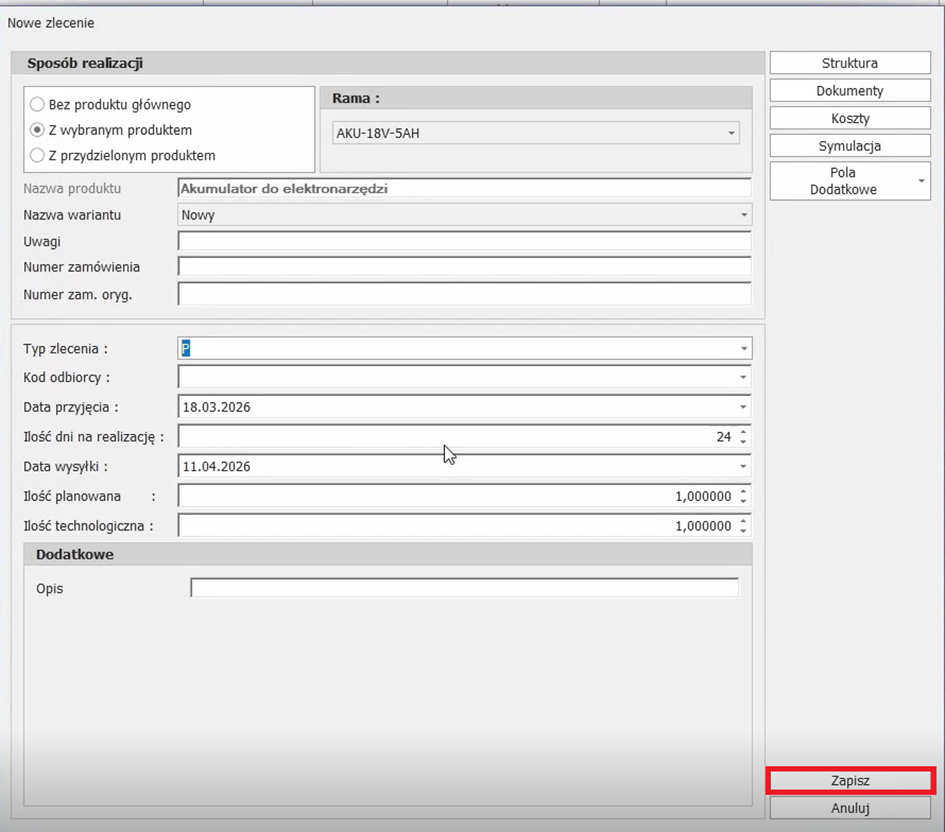
Task: Select 'Z przydzielonym produktem' radio option
Action: pyautogui.click(x=37, y=155)
